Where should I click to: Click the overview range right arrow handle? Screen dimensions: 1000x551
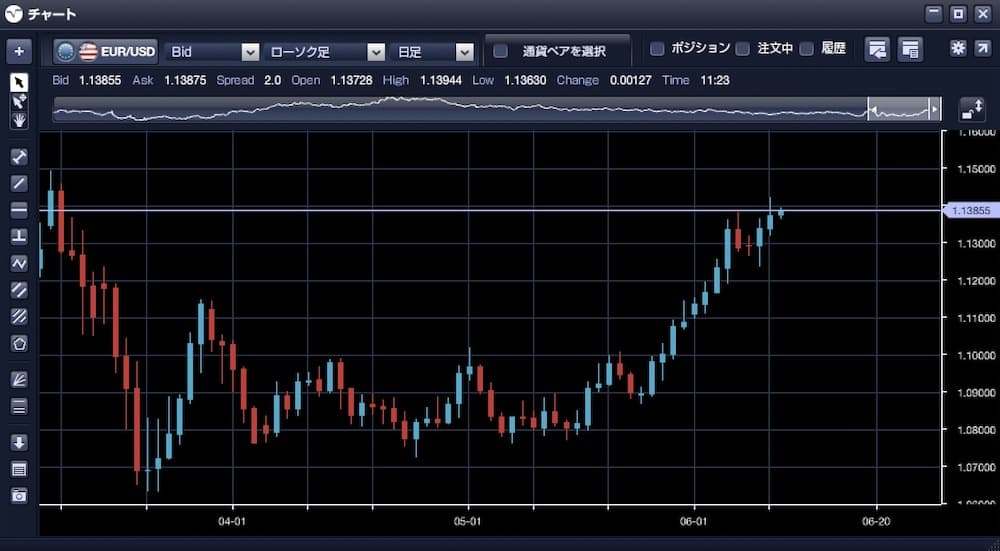click(x=935, y=109)
